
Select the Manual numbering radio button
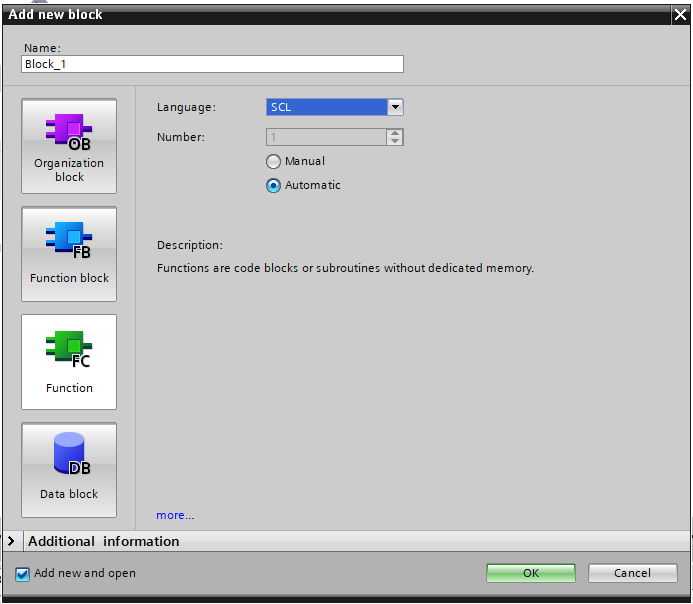(273, 161)
